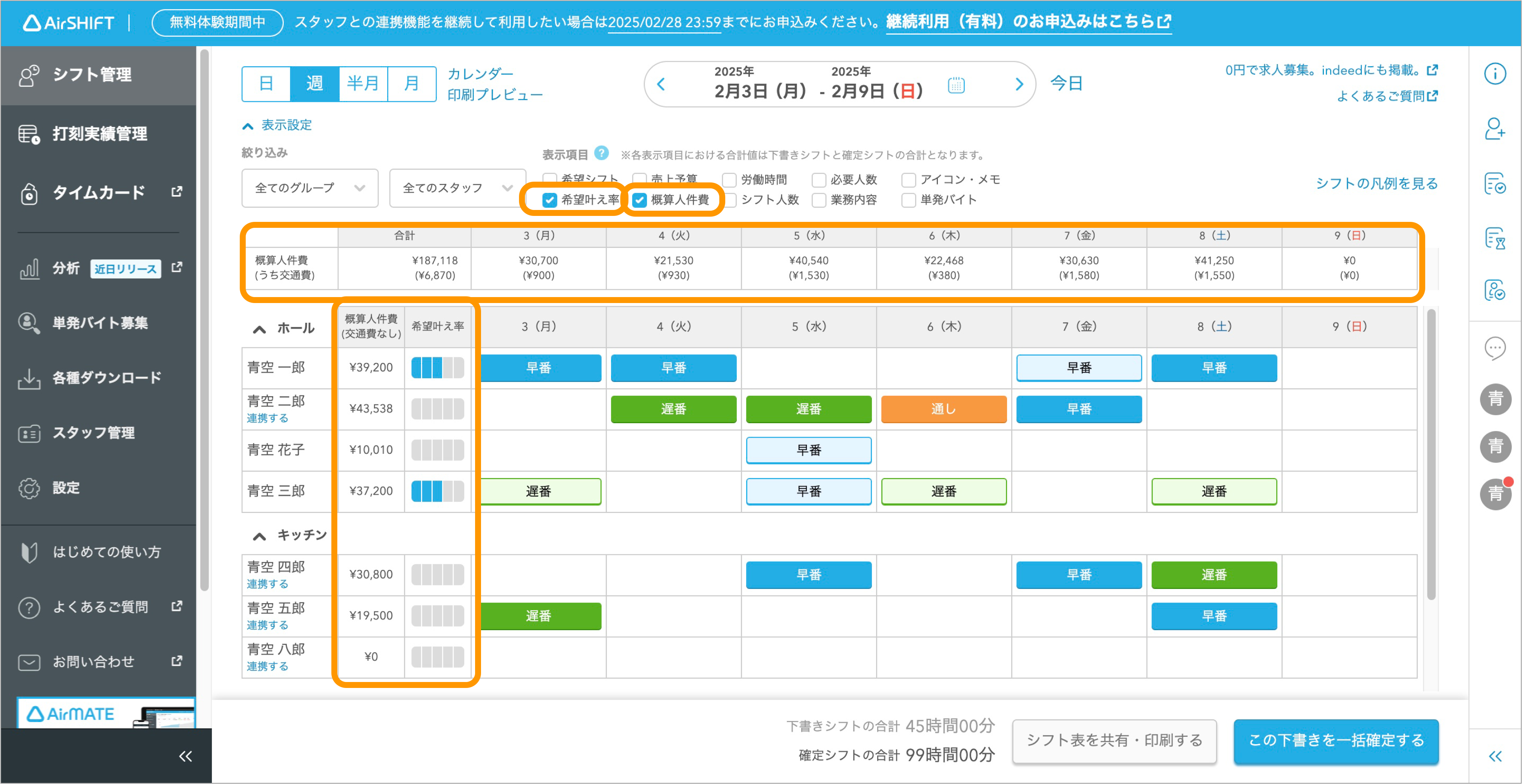Image resolution: width=1522 pixels, height=784 pixels.
Task: Enable the シフト人数 checkbox
Action: 731,200
